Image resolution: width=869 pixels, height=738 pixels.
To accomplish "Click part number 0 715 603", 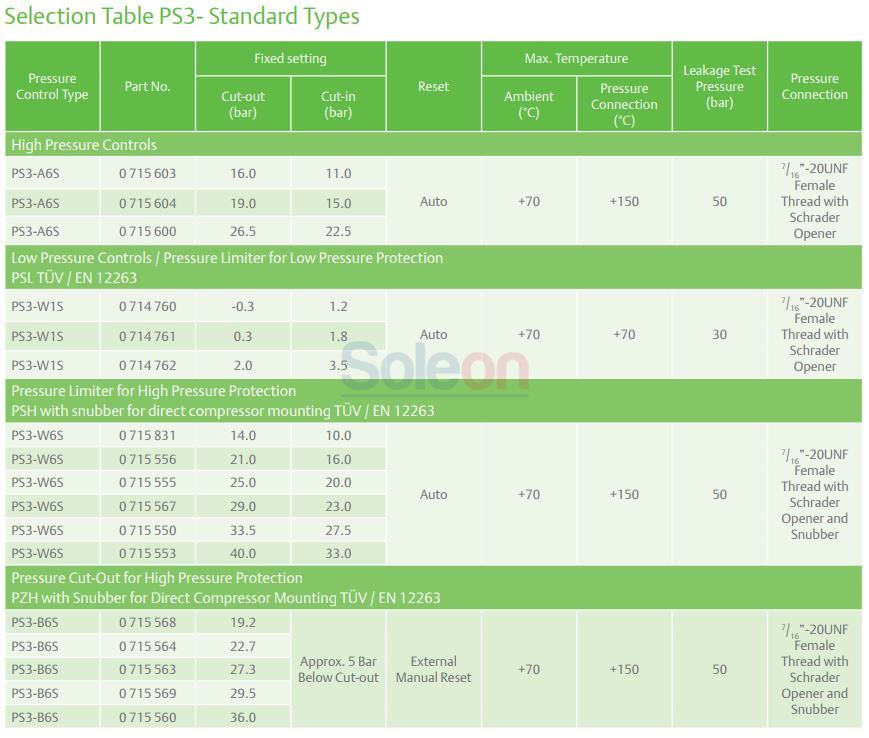I will coord(147,173).
